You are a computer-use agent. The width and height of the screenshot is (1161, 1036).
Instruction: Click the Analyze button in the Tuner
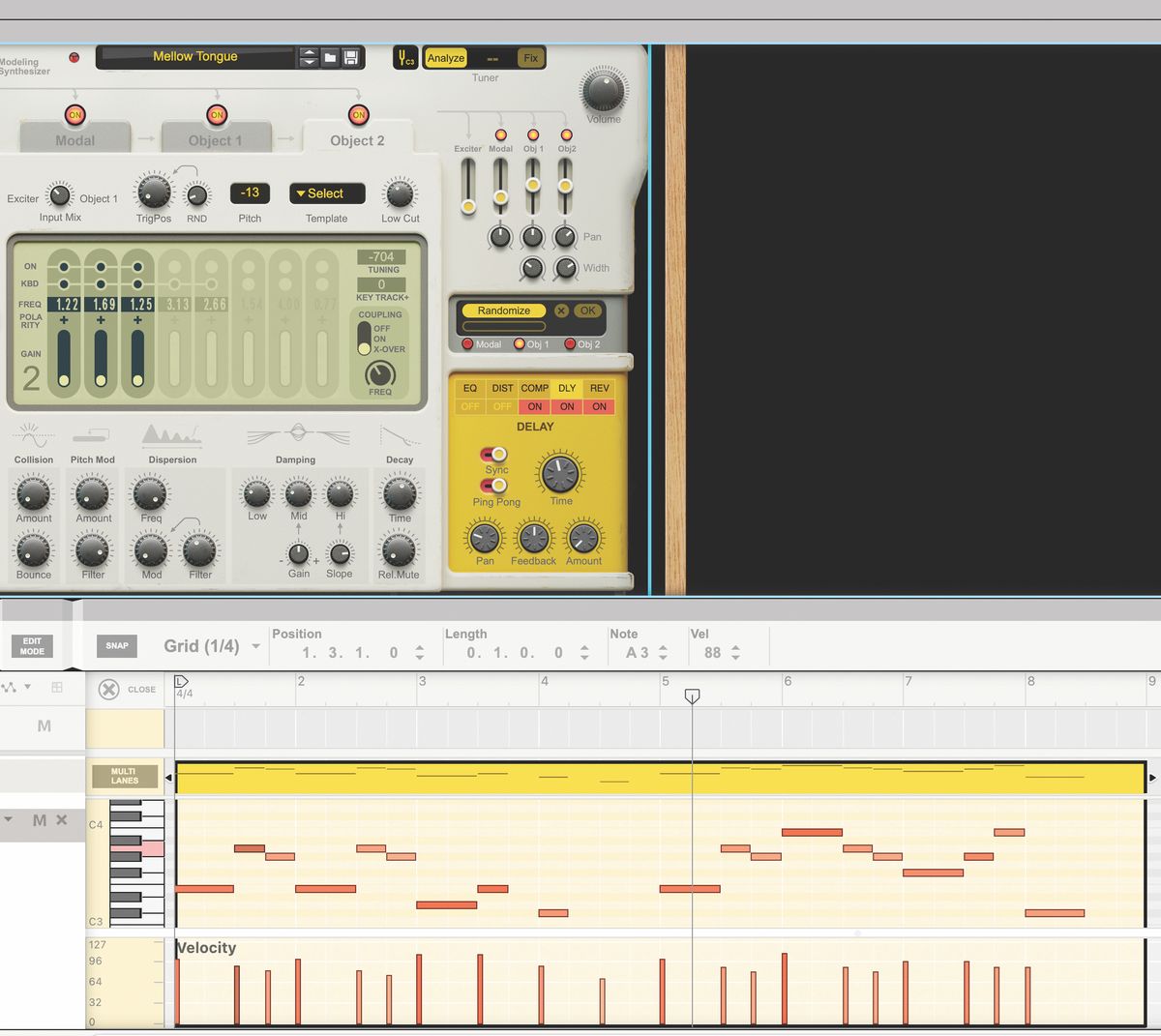445,58
